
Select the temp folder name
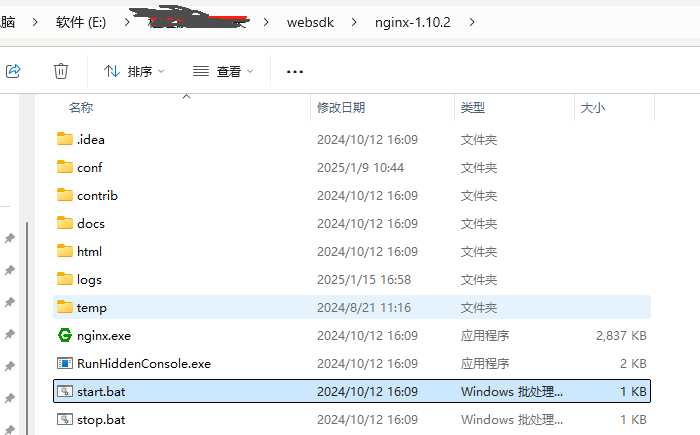tap(92, 308)
